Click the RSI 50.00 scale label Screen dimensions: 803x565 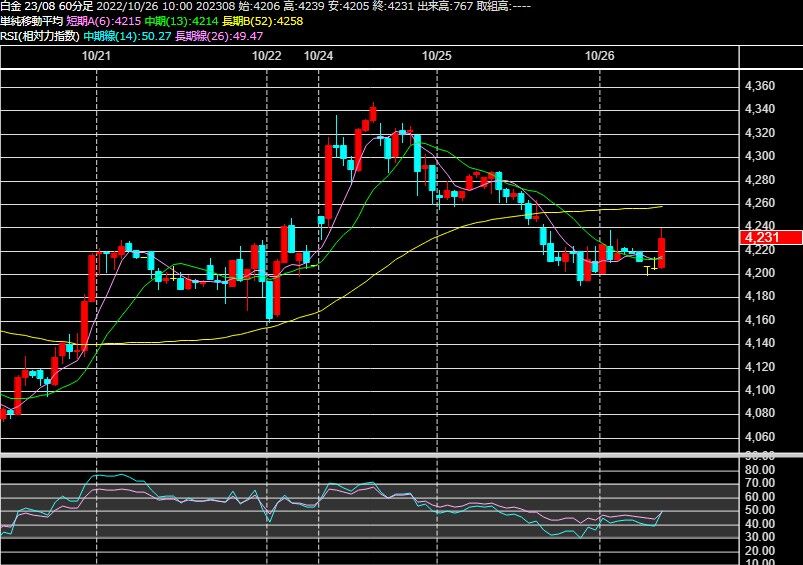click(x=760, y=510)
